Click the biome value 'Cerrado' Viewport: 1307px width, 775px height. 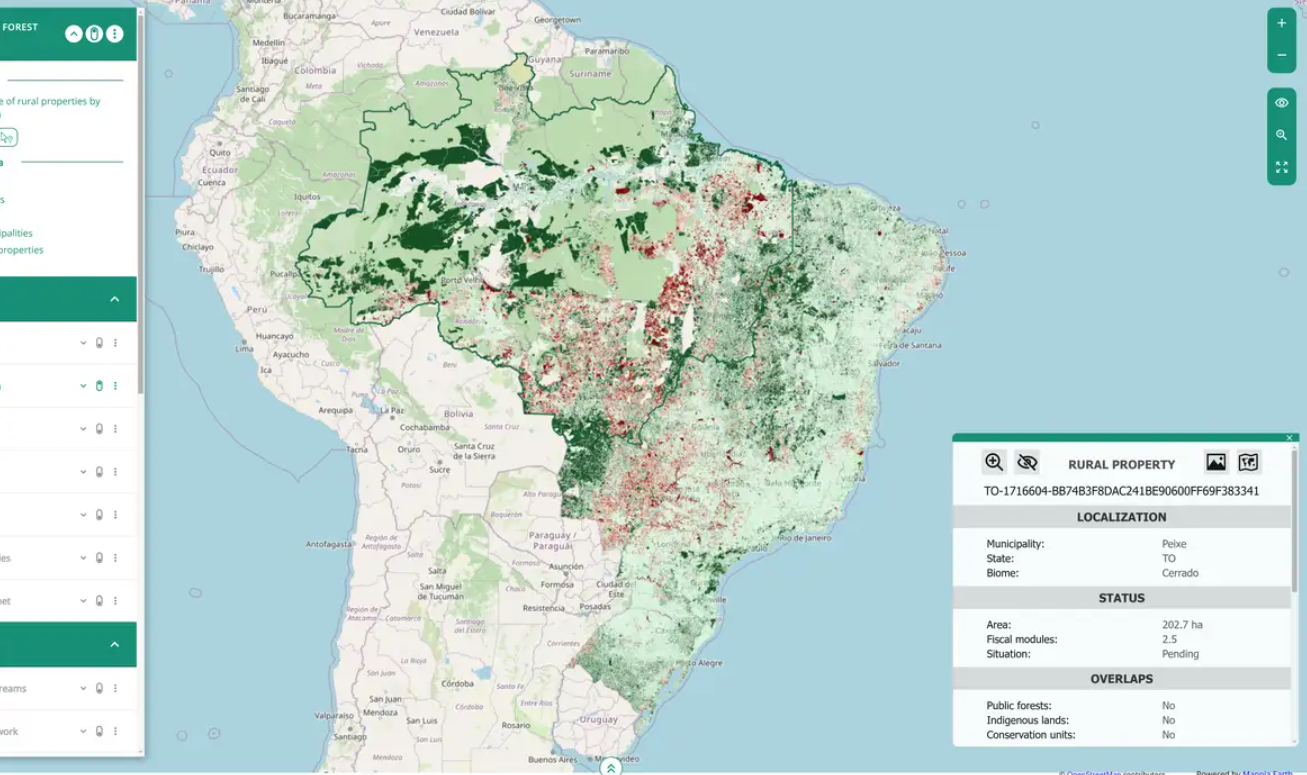pos(1180,573)
